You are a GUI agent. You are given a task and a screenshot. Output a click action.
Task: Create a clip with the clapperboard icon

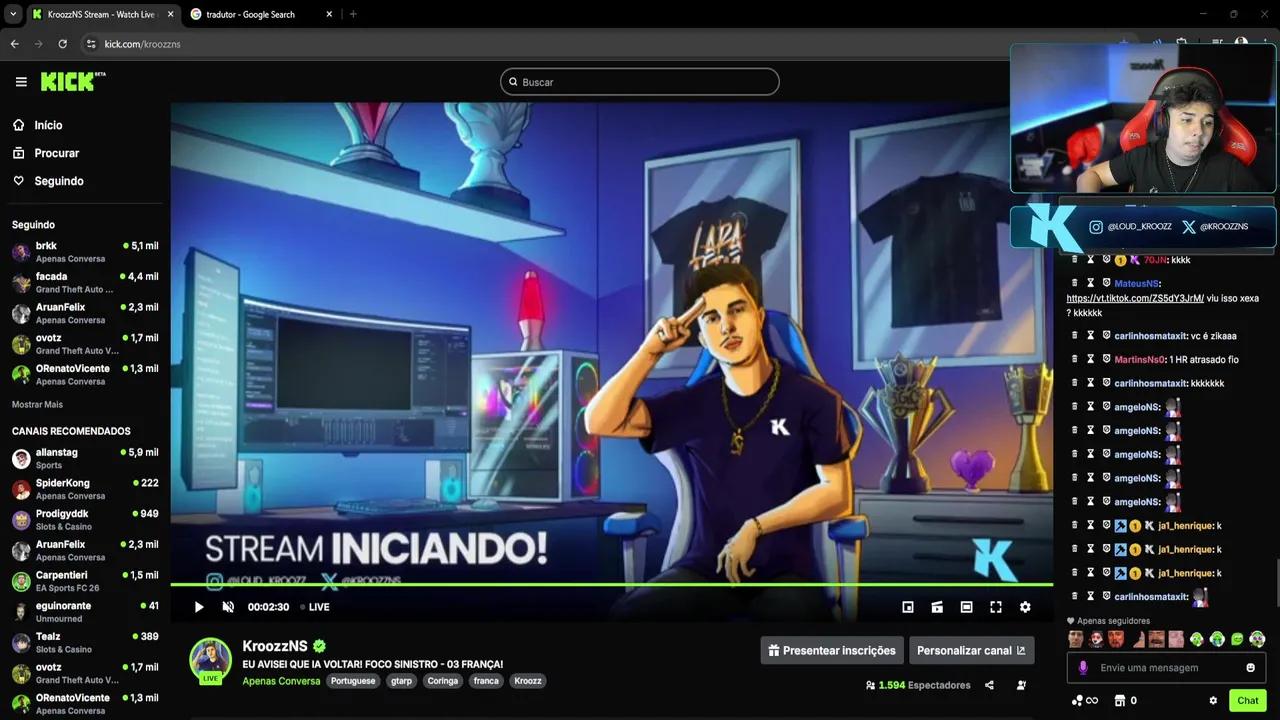[937, 607]
